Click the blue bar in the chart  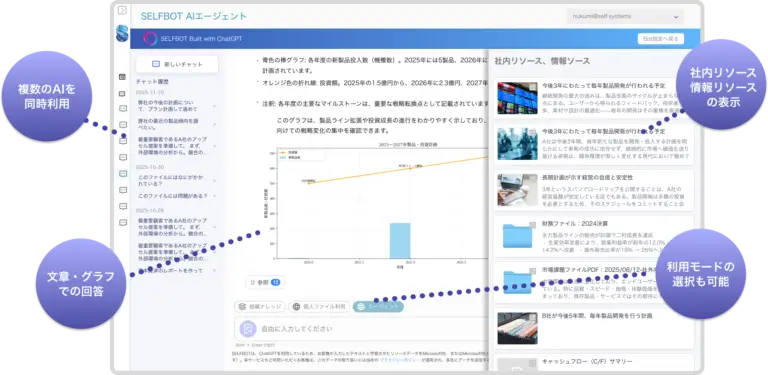[400, 240]
